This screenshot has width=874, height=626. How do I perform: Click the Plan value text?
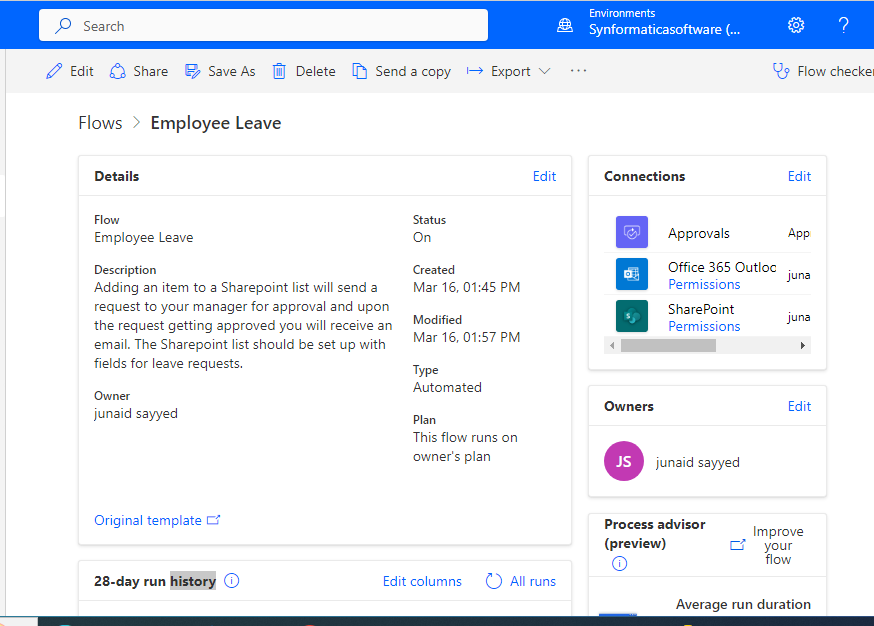(x=465, y=447)
